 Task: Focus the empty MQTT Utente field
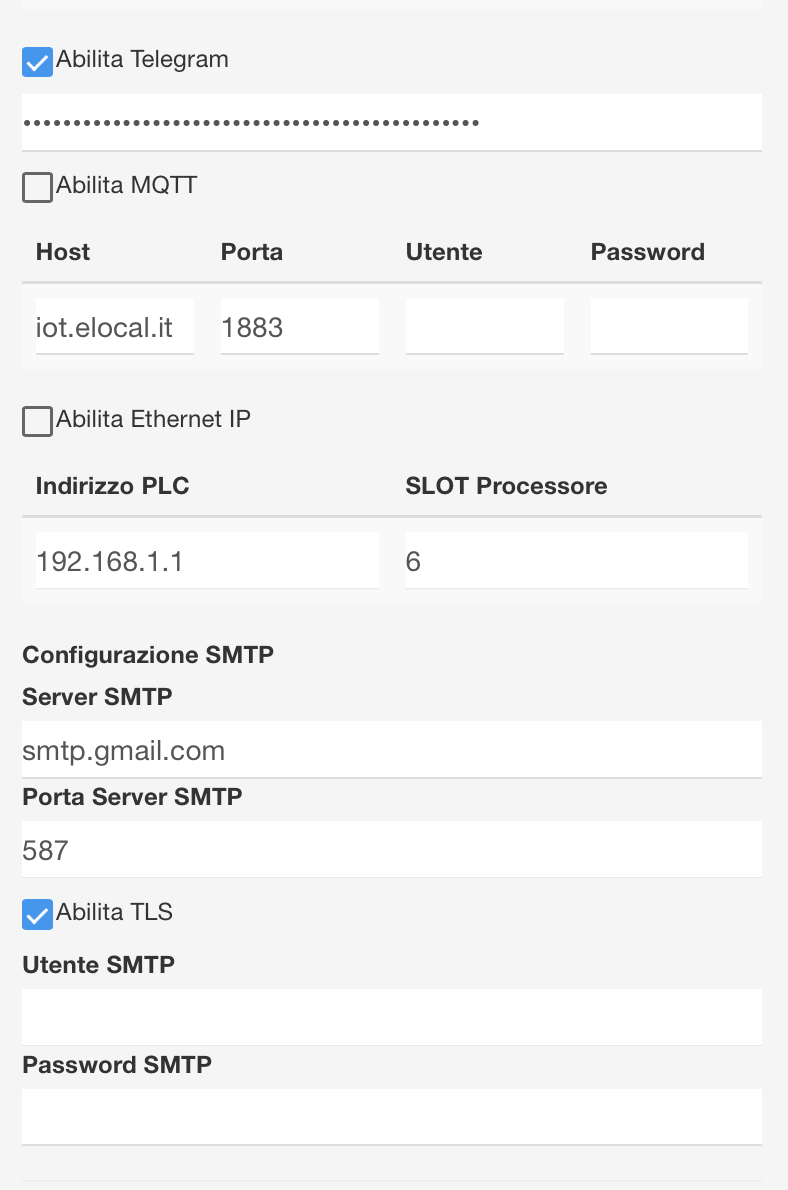pos(484,326)
